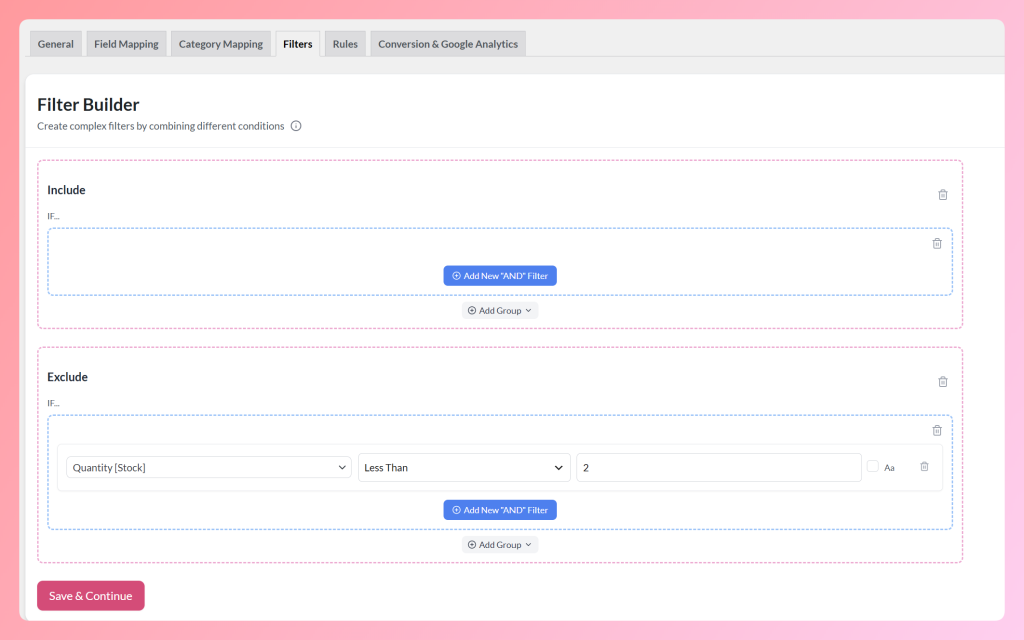
Task: Delete the Exclude filter group trash icon
Action: 936,430
